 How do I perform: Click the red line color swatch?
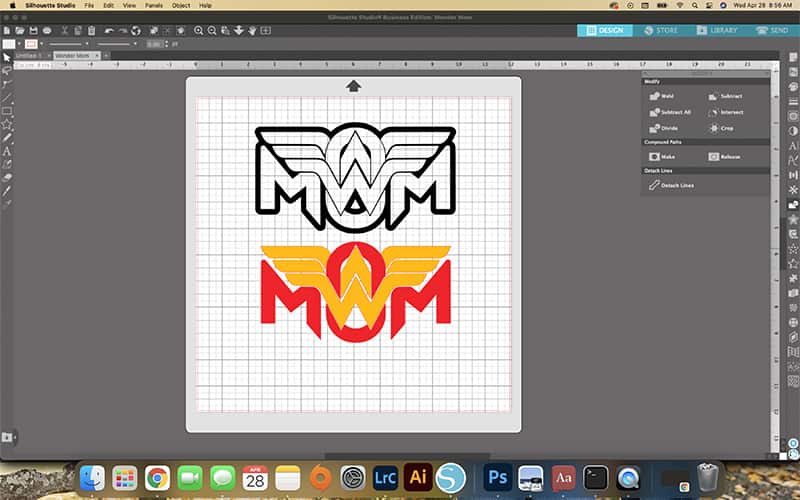(31, 44)
